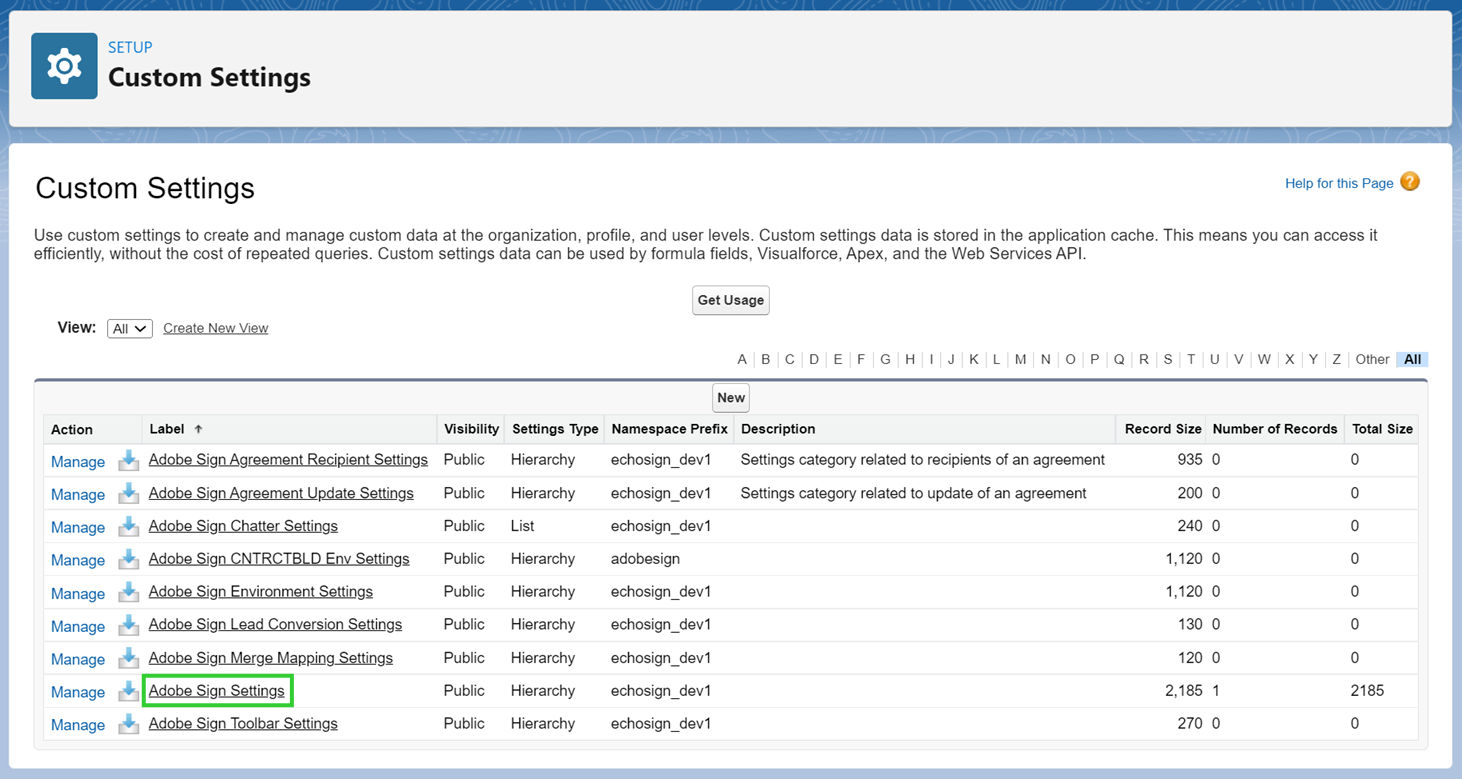Select the All alphabet filter
Viewport: 1462px width, 779px height.
click(1412, 359)
